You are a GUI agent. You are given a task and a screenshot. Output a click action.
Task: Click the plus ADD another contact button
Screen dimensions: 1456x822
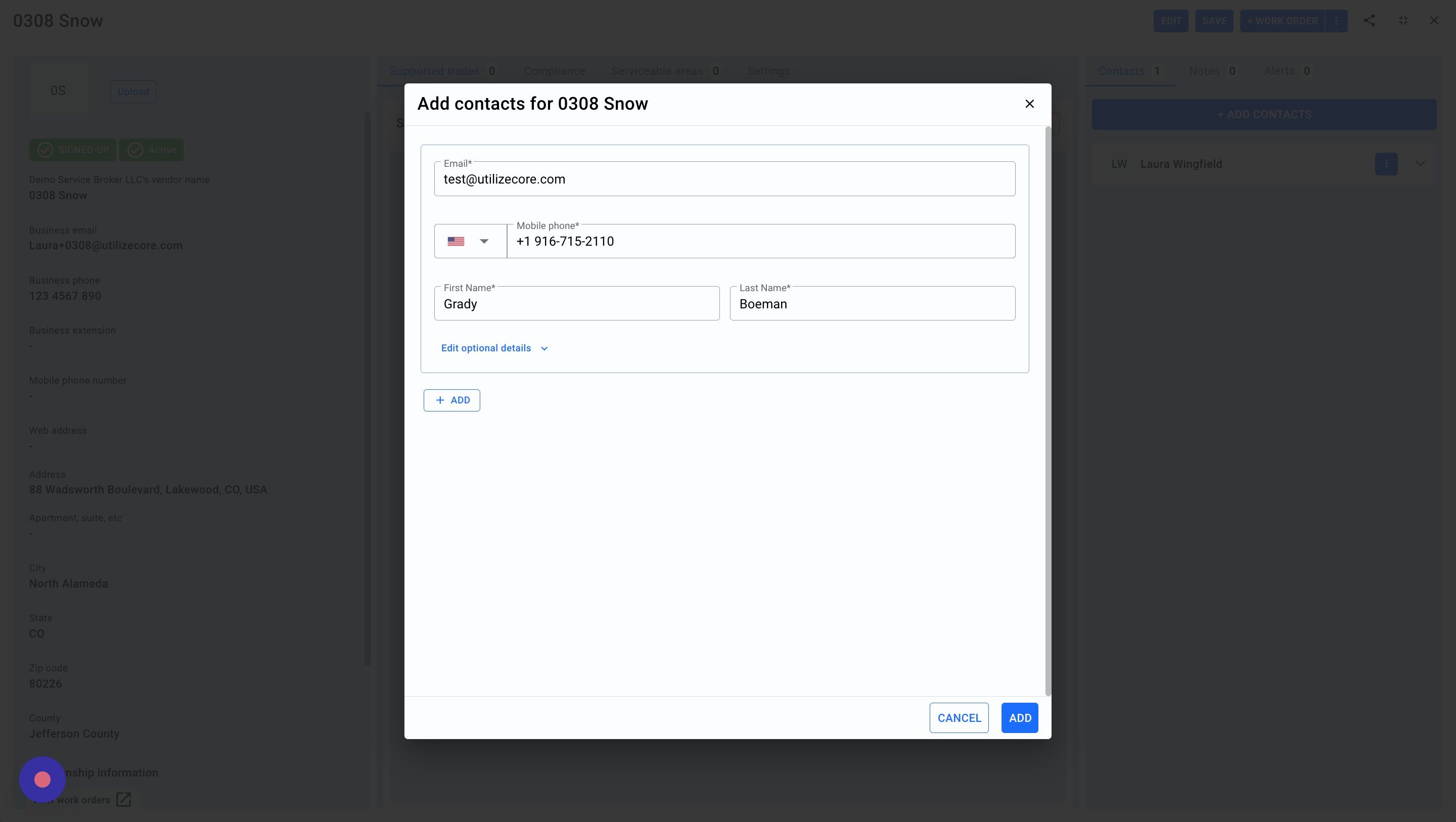451,400
